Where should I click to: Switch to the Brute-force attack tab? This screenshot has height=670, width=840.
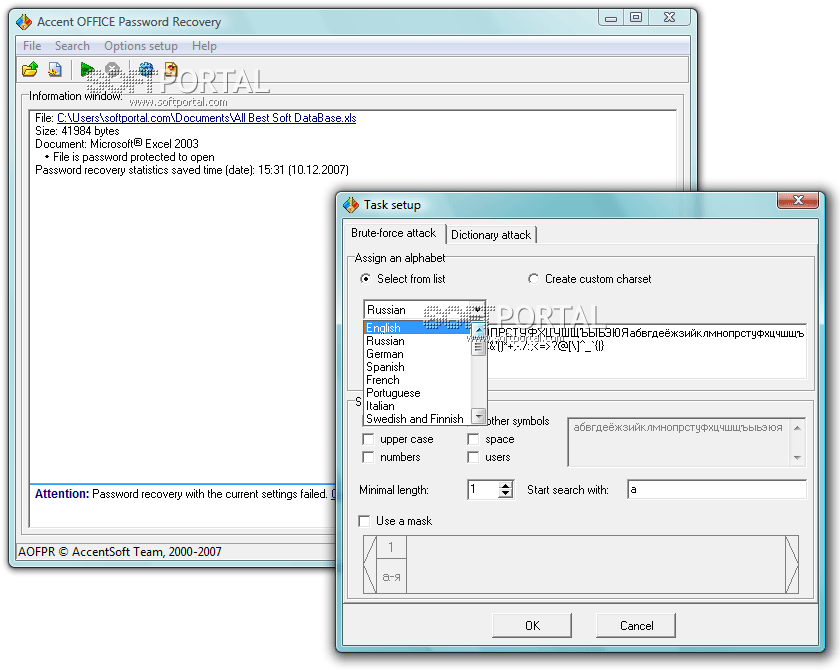[394, 233]
